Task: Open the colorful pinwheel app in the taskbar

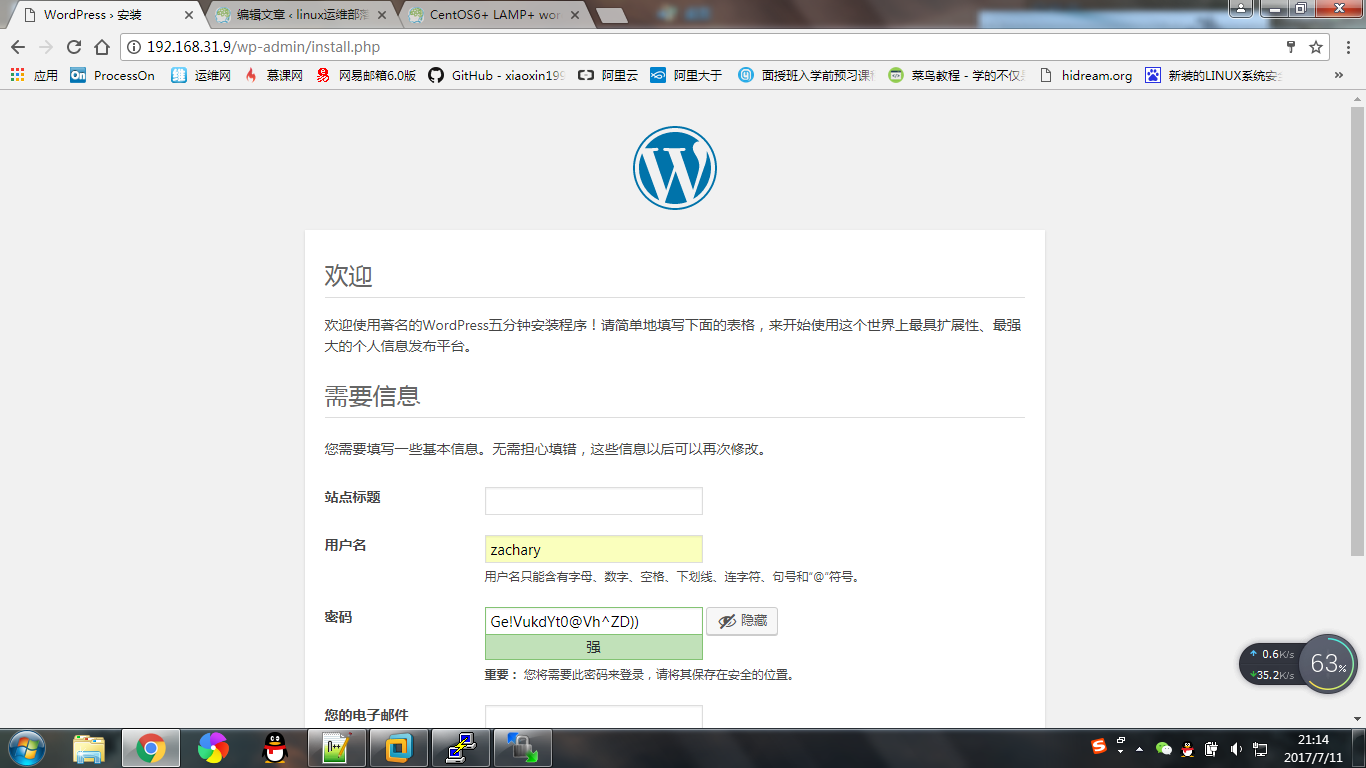Action: 213,748
